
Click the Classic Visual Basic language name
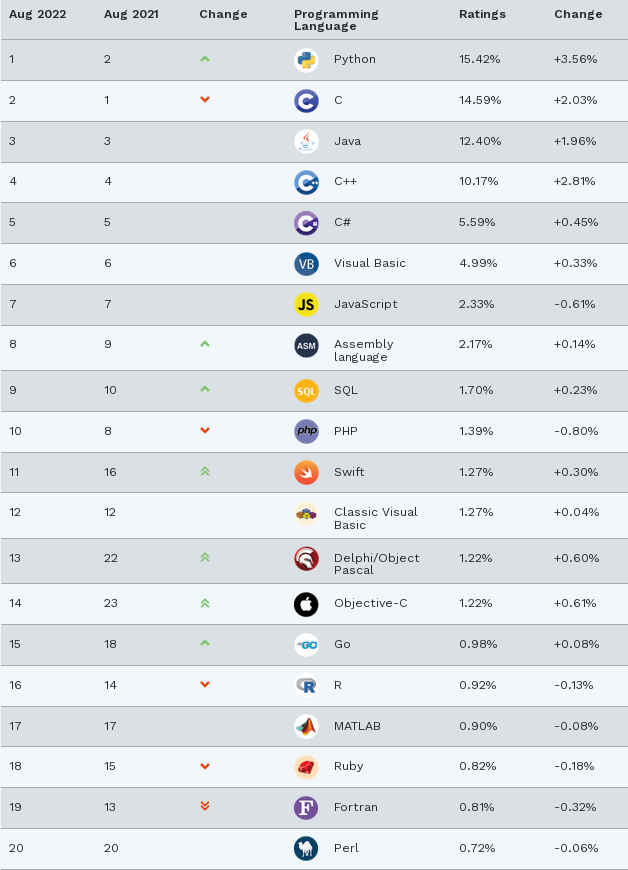pyautogui.click(x=376, y=518)
